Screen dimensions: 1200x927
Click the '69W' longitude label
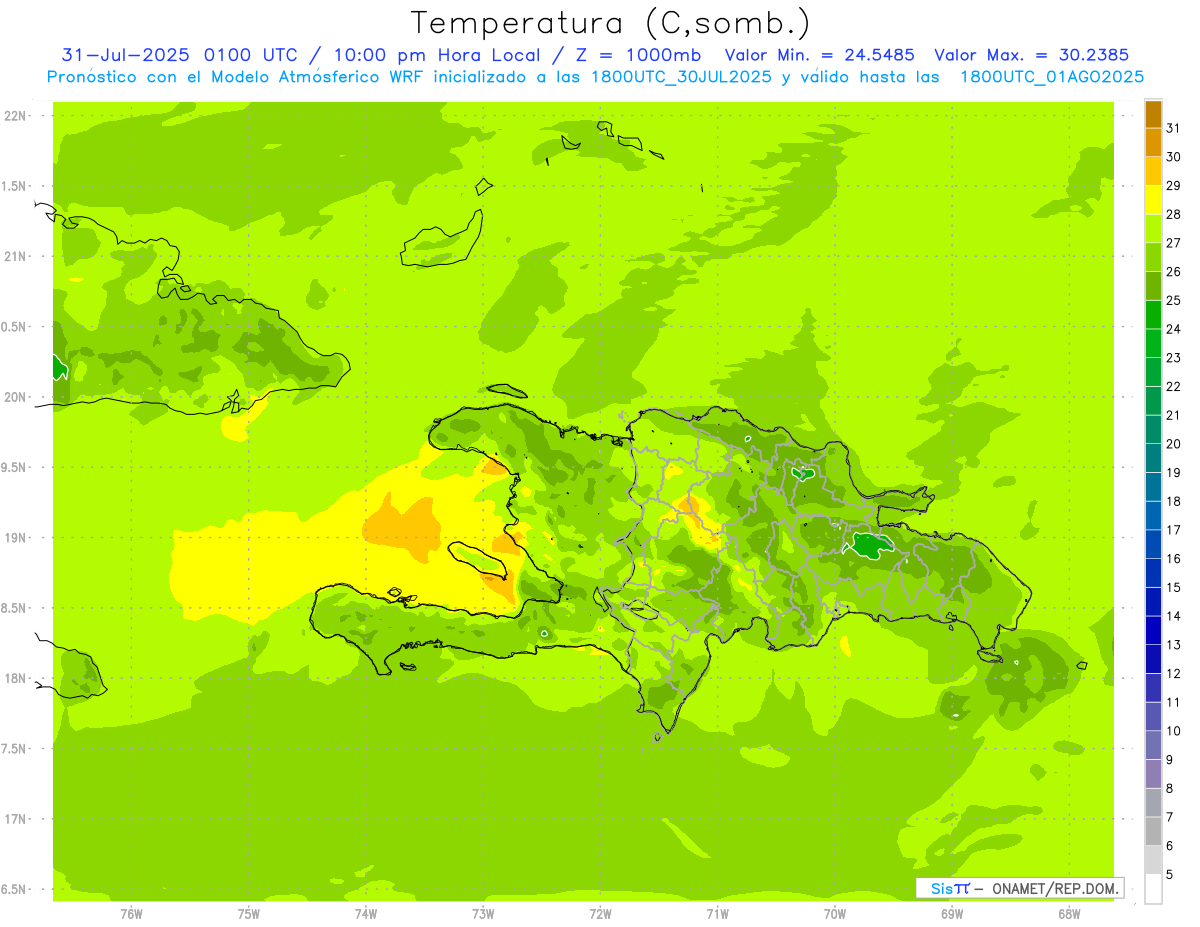tap(952, 913)
